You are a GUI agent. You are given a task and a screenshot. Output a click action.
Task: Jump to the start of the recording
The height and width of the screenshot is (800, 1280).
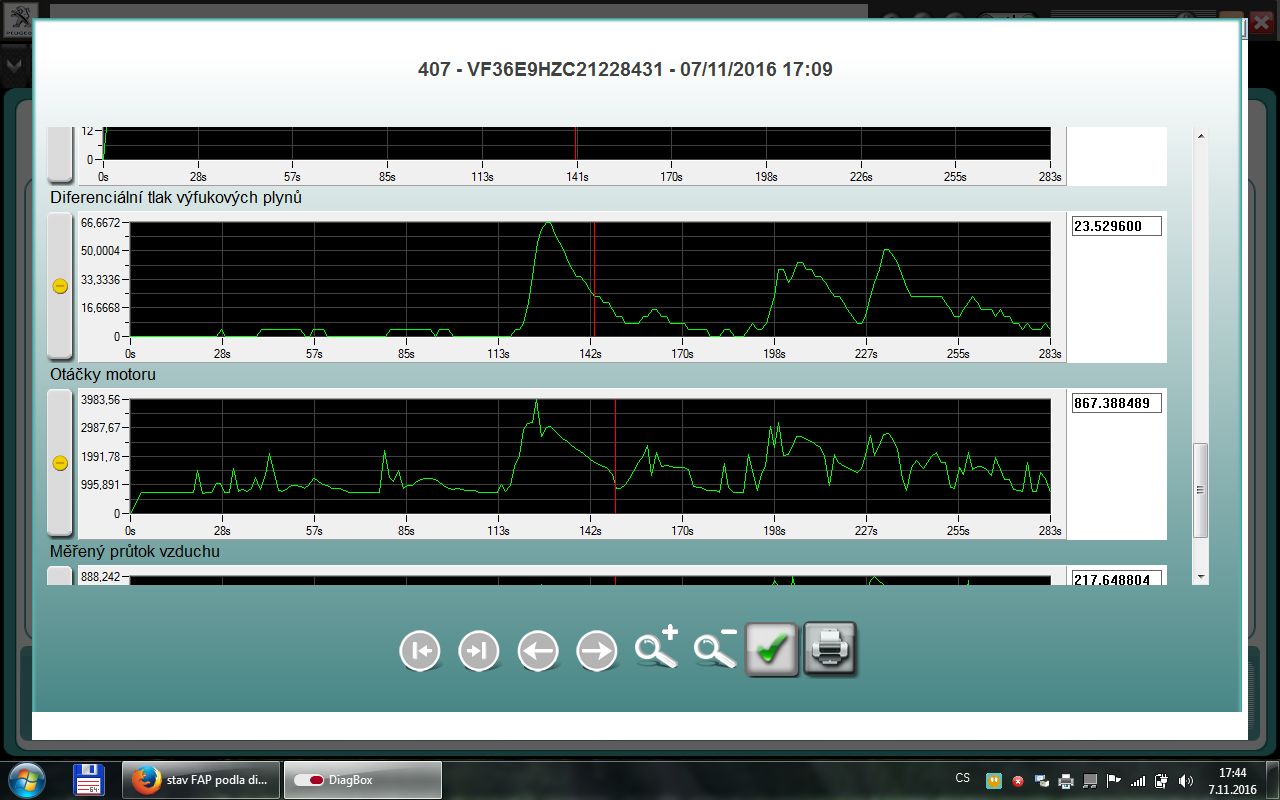(x=420, y=651)
